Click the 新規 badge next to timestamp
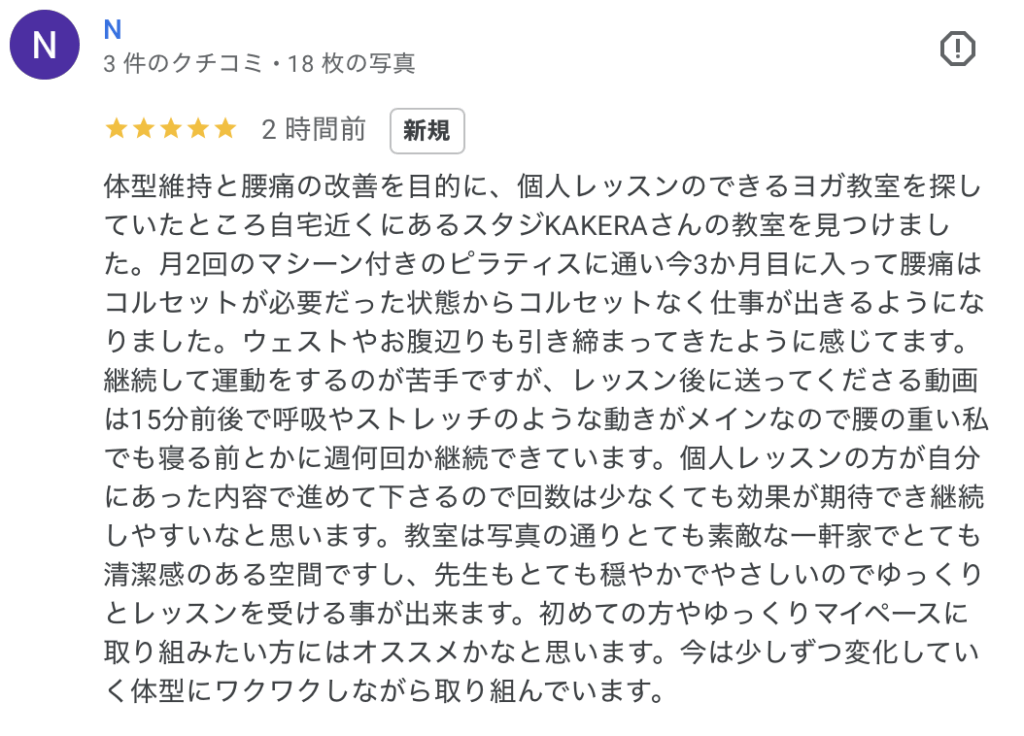This screenshot has width=1024, height=736. [x=427, y=131]
